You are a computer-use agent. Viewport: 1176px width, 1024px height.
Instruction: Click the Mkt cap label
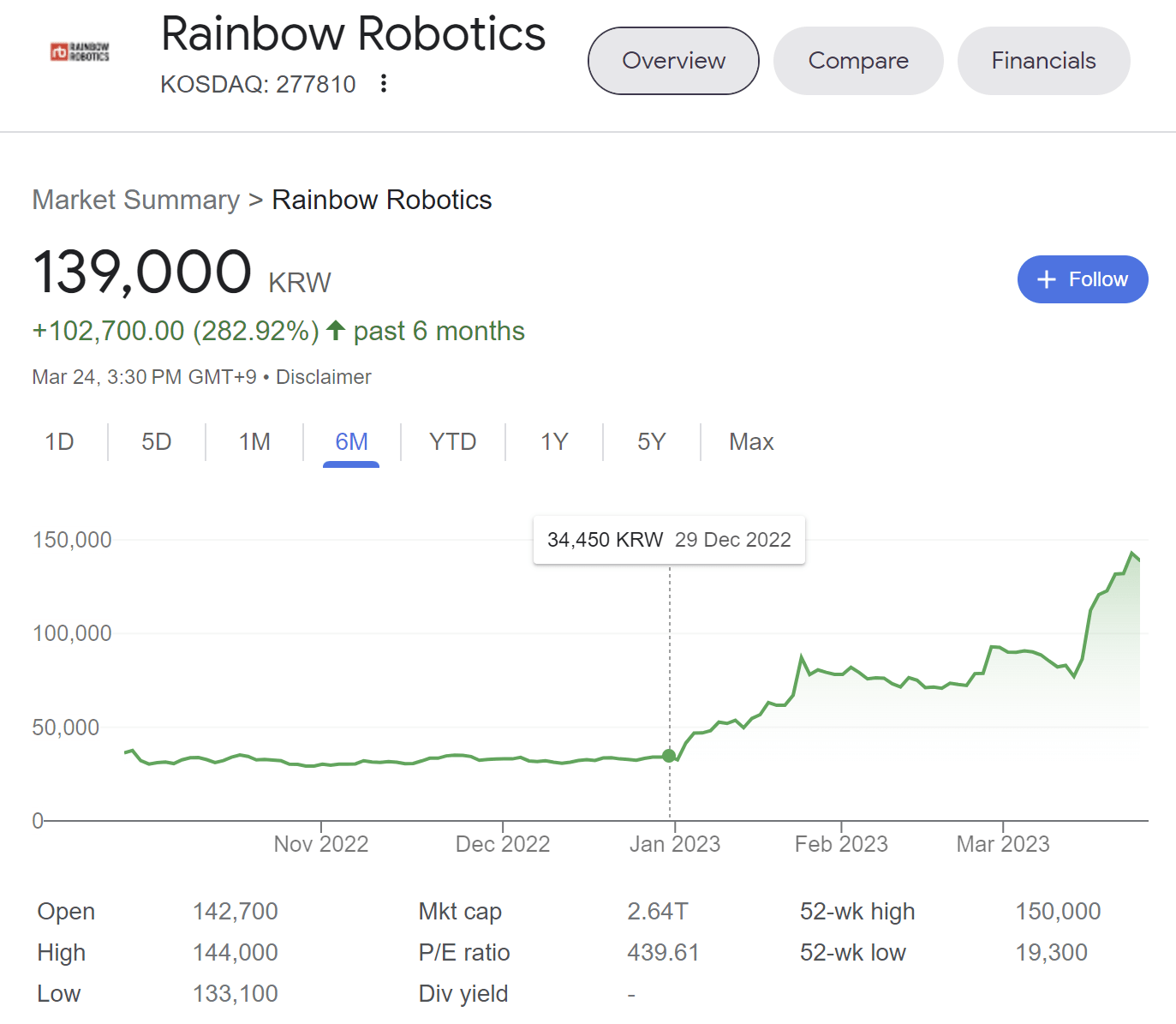click(x=460, y=912)
